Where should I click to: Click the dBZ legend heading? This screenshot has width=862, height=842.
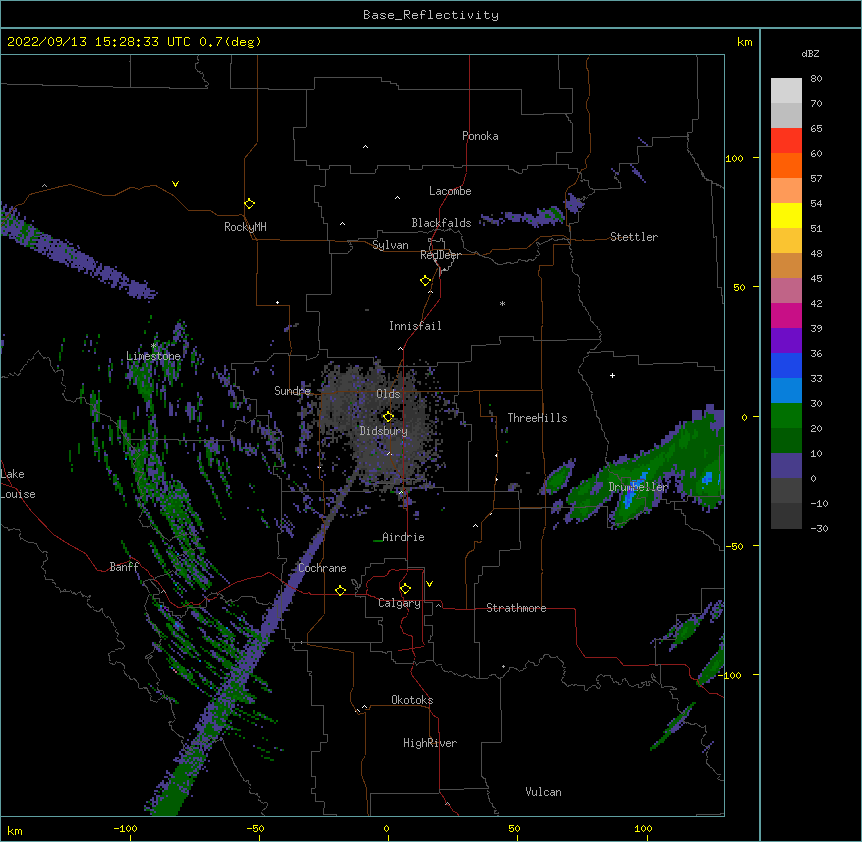pyautogui.click(x=810, y=54)
